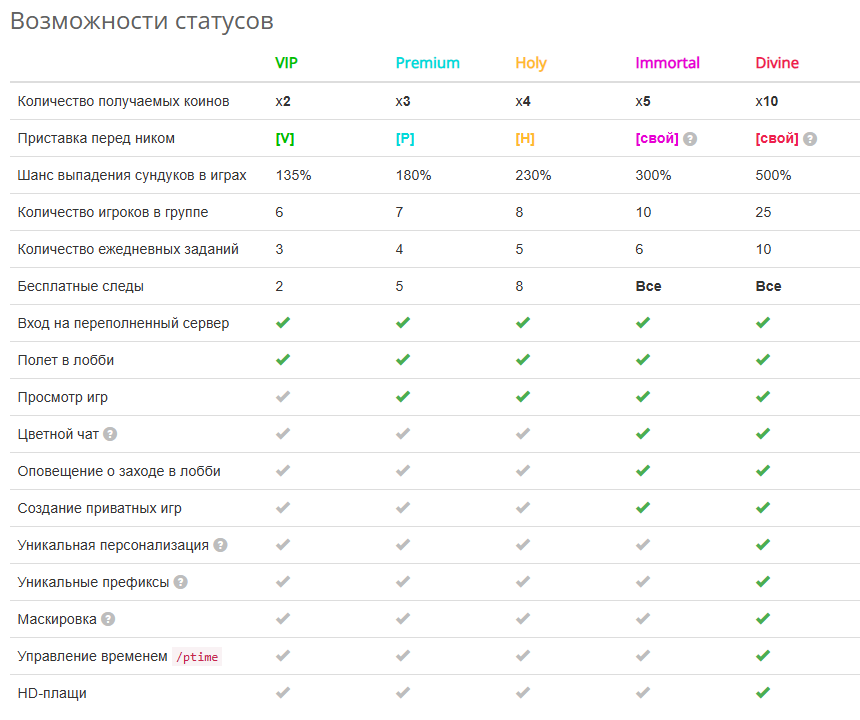Click the cyan [P] prefix tag
This screenshot has height=720, width=860.
point(405,139)
